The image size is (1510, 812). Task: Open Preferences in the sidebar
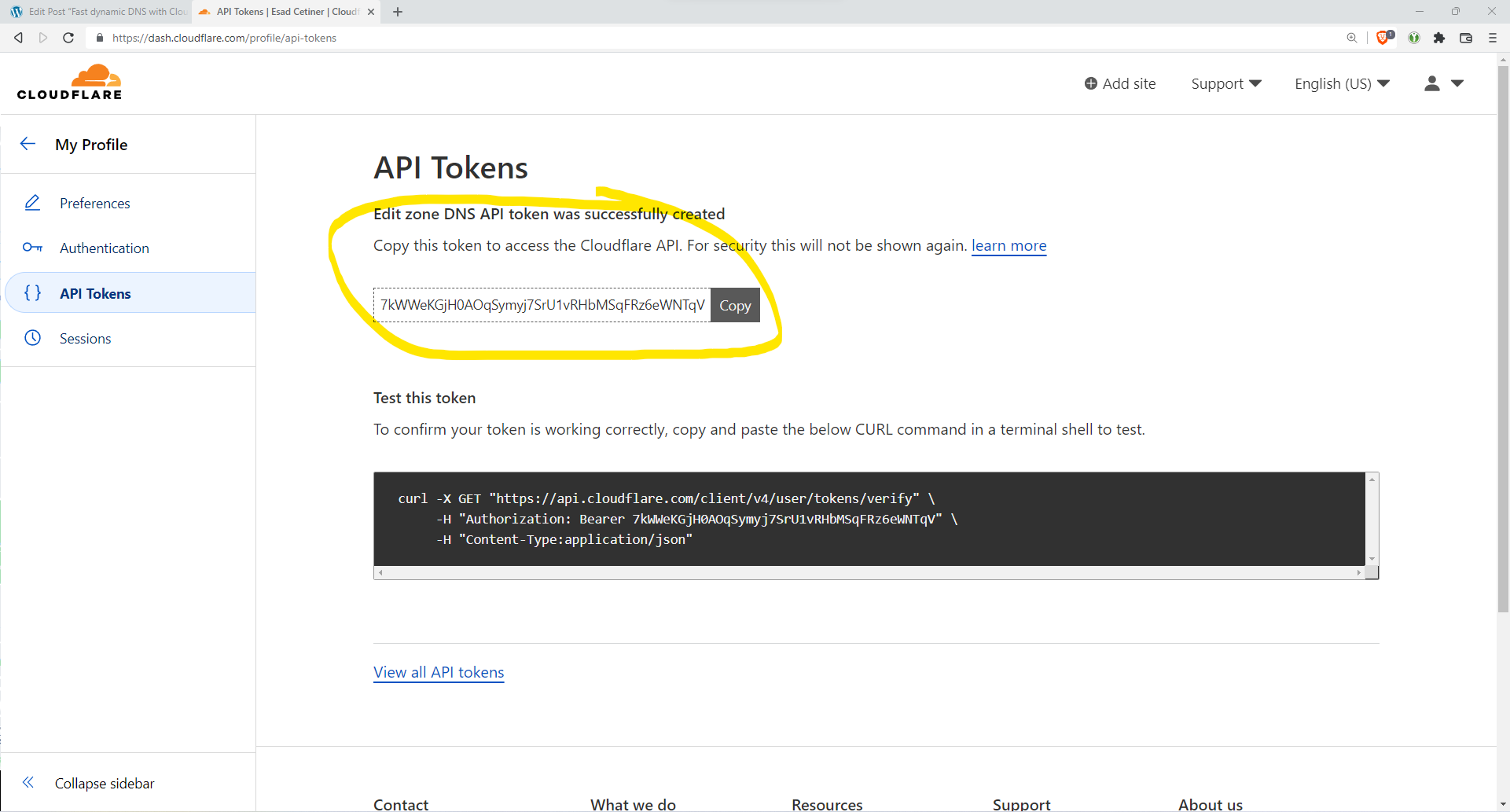pyautogui.click(x=95, y=204)
